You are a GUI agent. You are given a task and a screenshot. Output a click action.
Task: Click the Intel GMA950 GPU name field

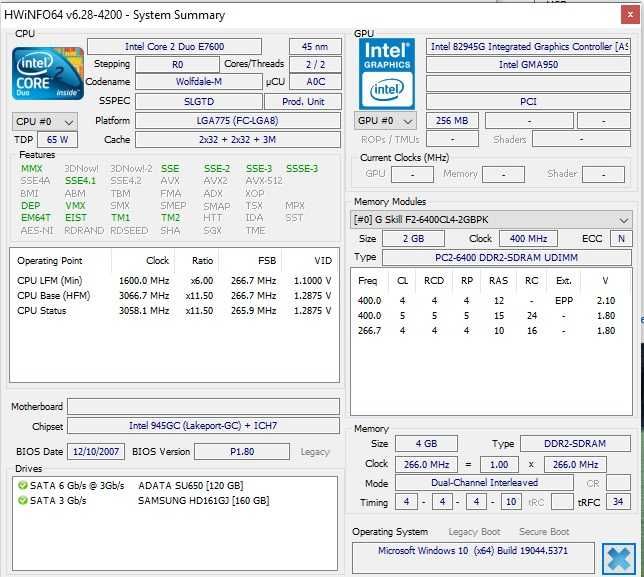(x=528, y=64)
